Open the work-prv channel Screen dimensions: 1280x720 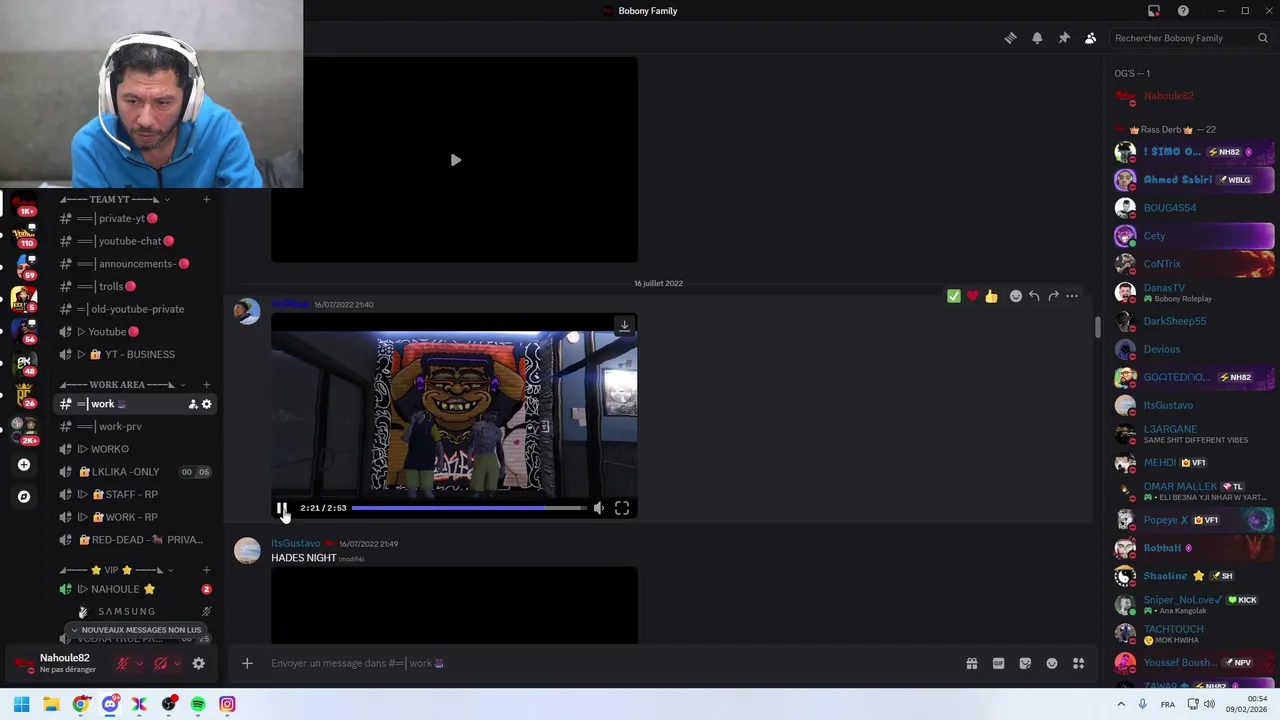tap(134, 426)
